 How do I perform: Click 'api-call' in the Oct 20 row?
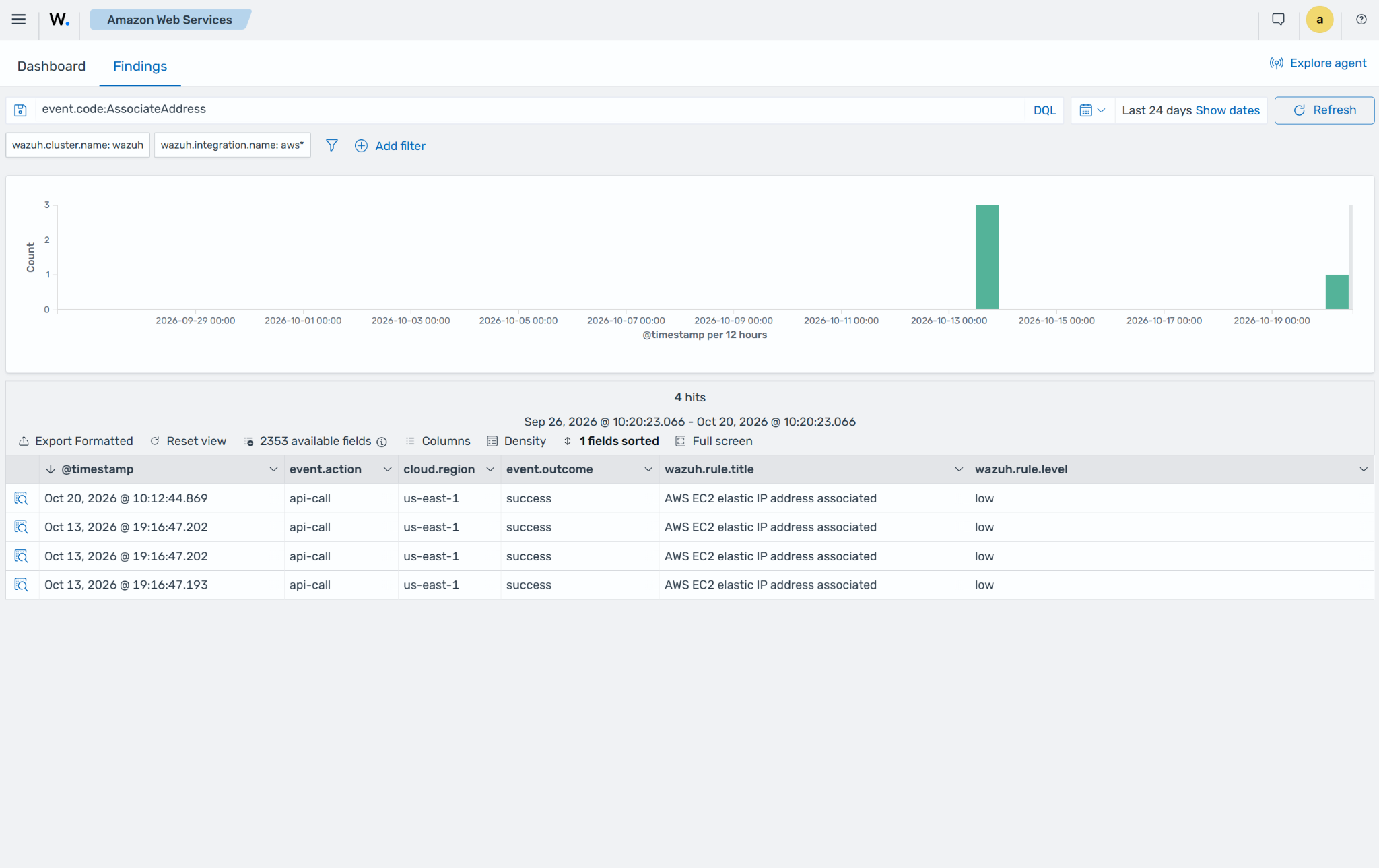pyautogui.click(x=310, y=498)
